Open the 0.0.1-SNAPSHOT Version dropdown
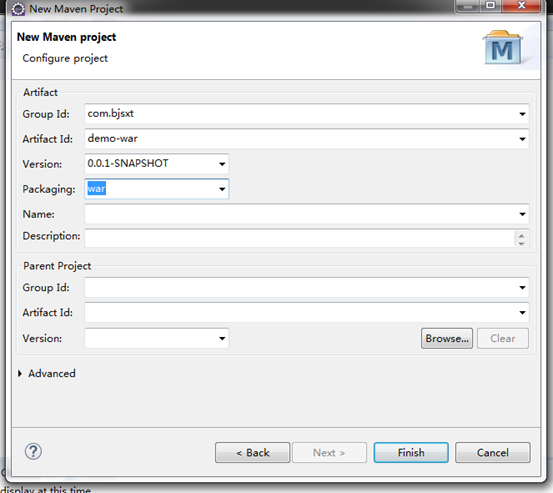553x493 pixels. pos(222,164)
